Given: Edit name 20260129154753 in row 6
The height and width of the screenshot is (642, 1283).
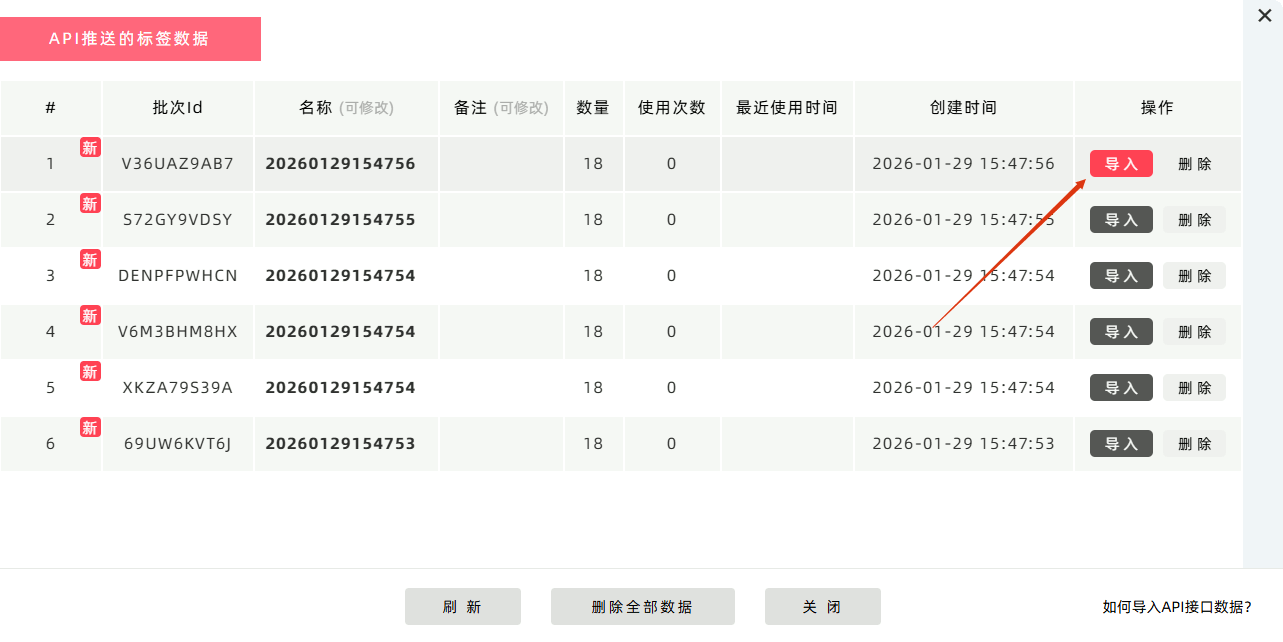Looking at the screenshot, I should (x=340, y=444).
